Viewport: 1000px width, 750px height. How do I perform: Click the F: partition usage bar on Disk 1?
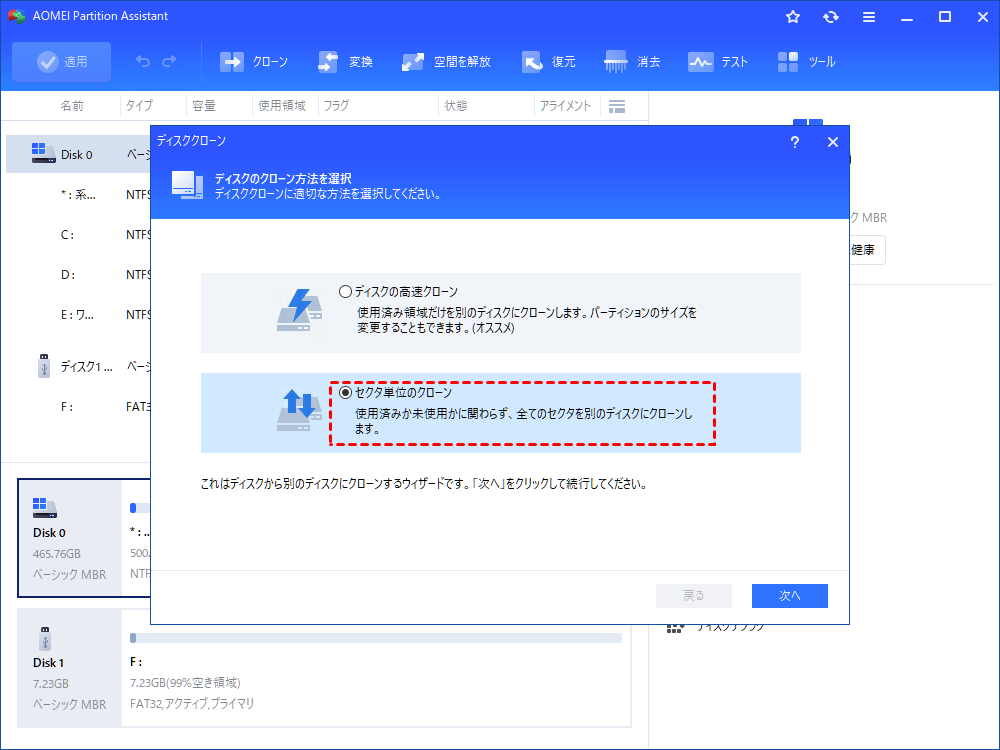click(376, 638)
